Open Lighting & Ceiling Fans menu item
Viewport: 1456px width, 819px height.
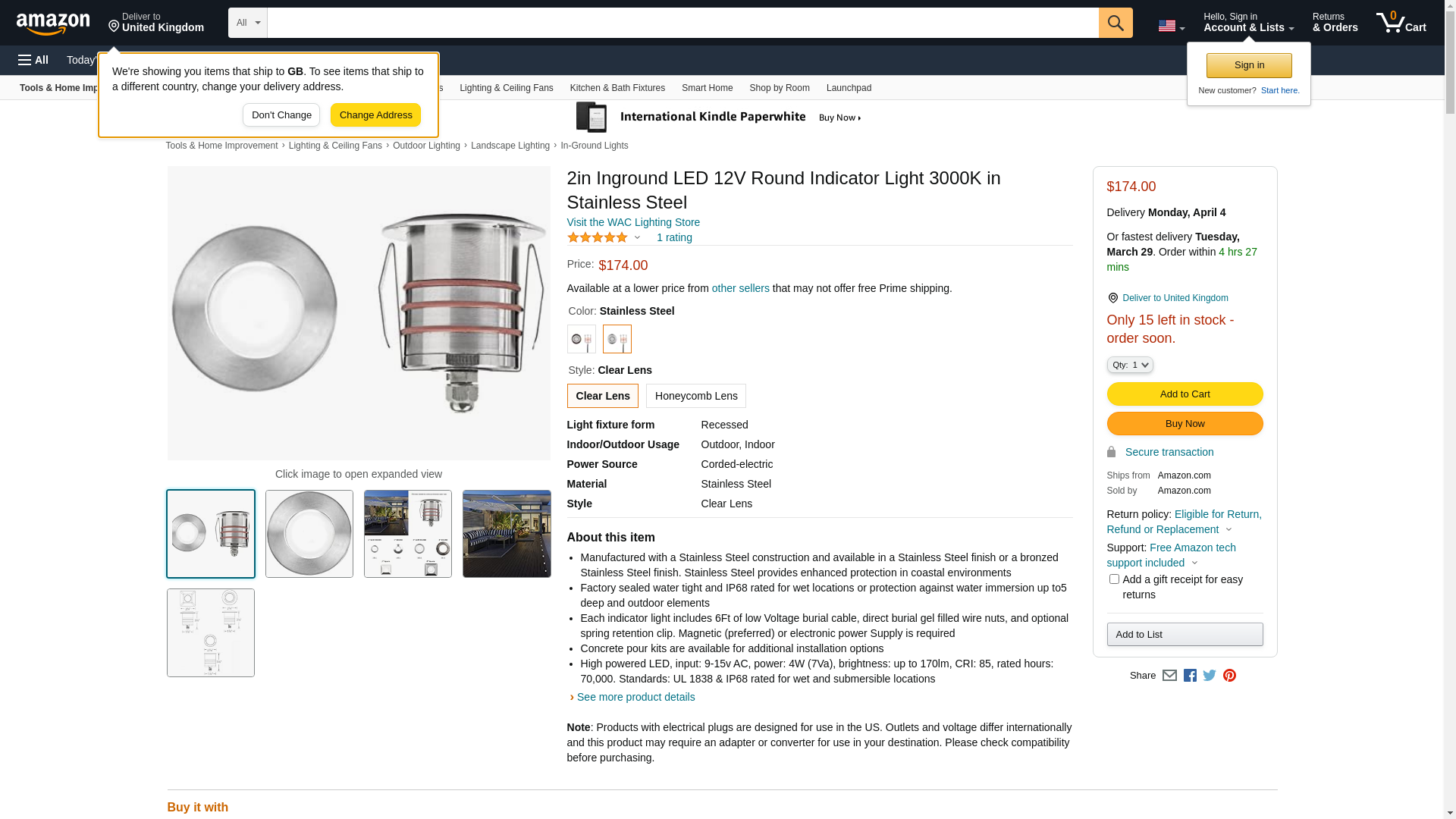tap(506, 88)
